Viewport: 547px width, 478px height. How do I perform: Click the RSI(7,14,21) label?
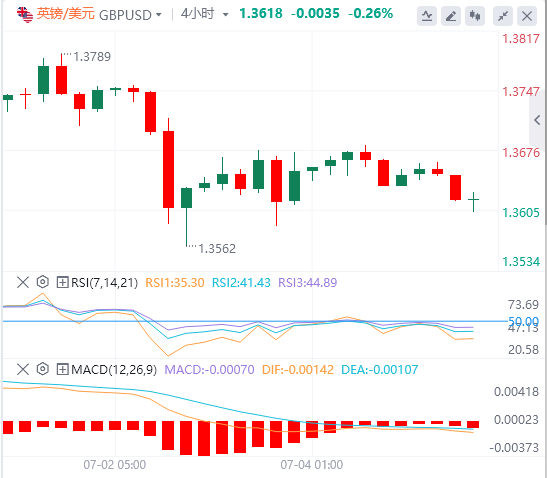[104, 282]
